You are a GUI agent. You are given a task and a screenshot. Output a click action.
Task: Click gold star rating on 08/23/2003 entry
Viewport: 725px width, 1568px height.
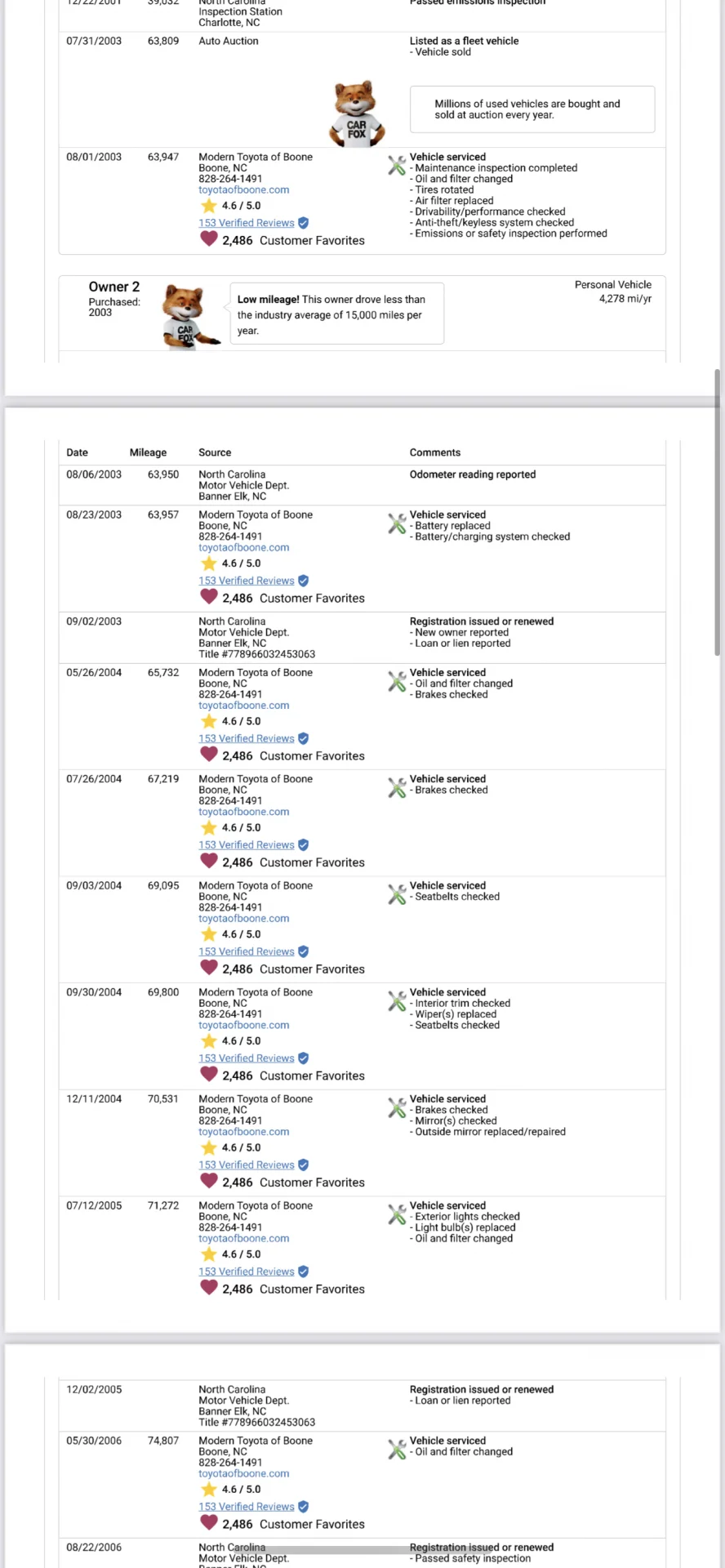[x=209, y=563]
